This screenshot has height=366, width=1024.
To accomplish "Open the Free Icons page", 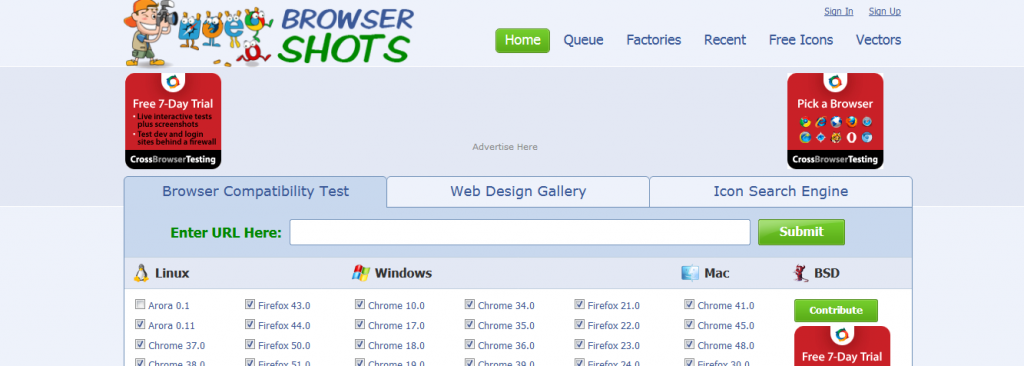I will tap(801, 40).
